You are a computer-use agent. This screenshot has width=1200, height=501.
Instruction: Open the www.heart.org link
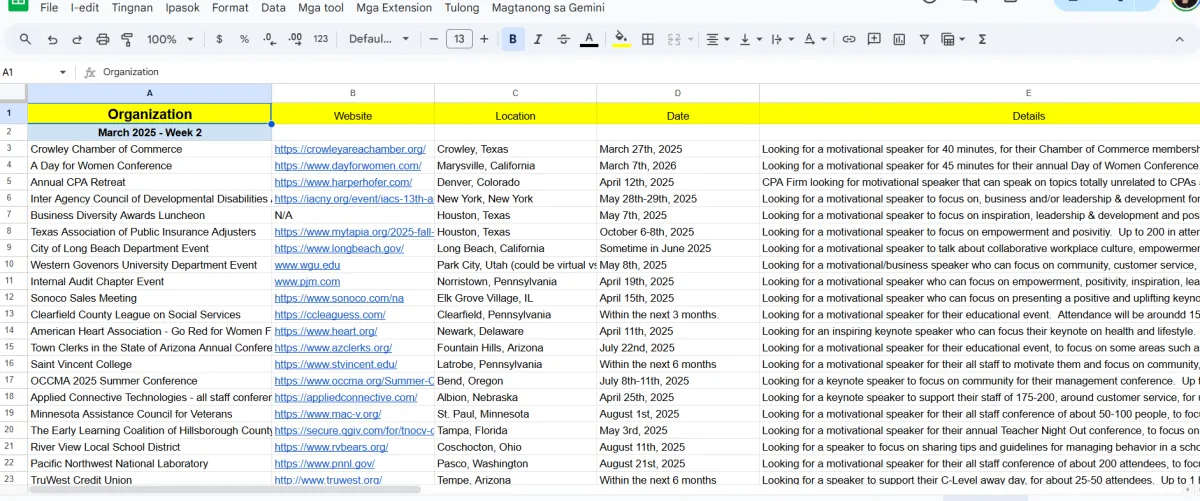tap(326, 331)
